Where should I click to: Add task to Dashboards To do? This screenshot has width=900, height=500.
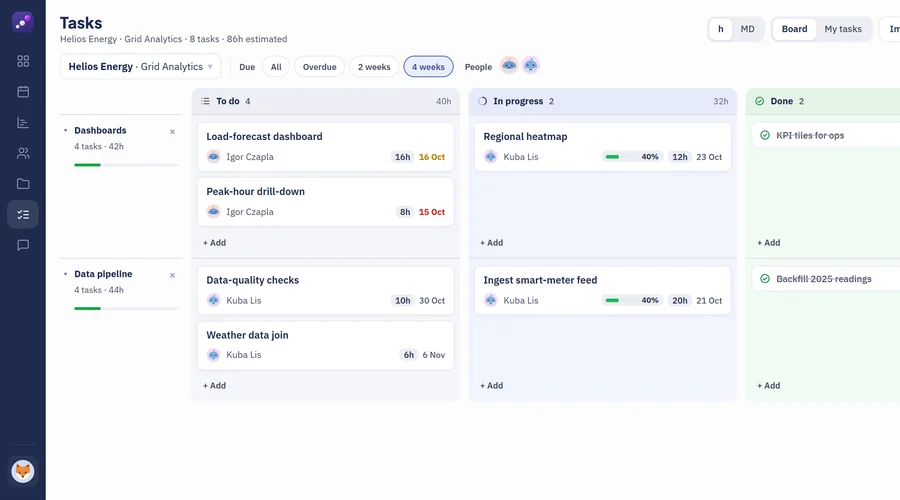215,243
